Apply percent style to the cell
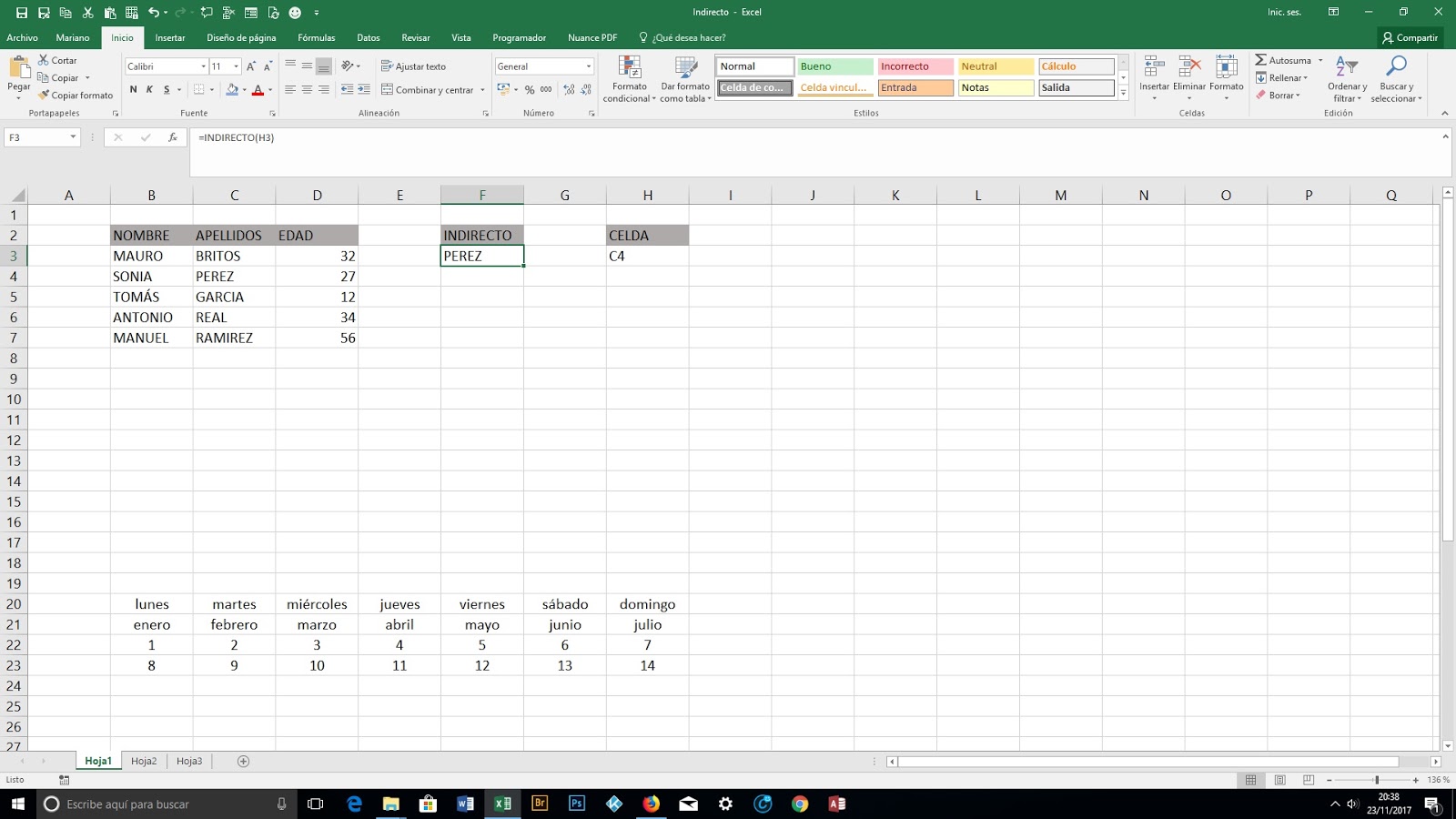1456x819 pixels. [530, 89]
